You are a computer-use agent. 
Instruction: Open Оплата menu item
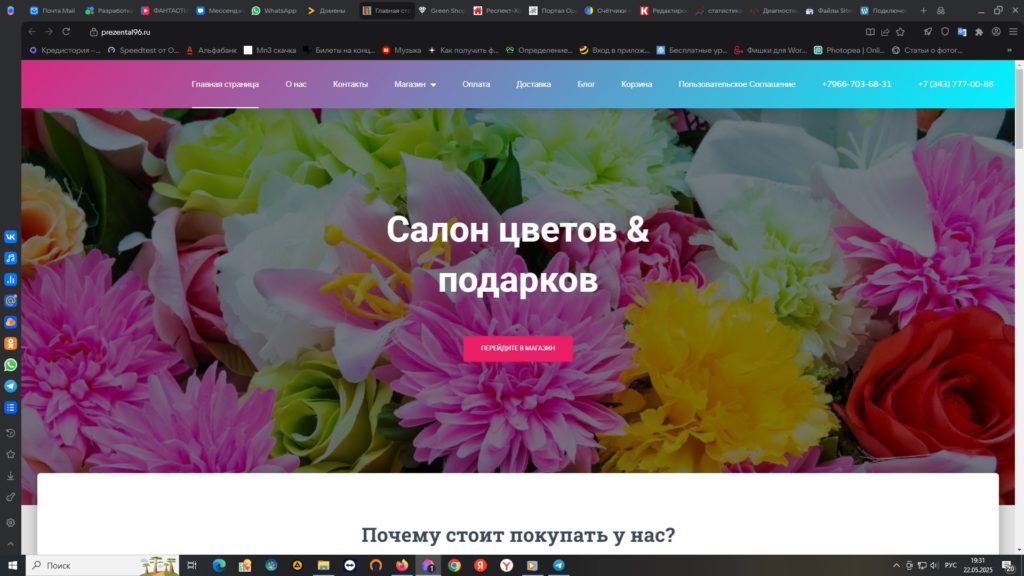[475, 84]
